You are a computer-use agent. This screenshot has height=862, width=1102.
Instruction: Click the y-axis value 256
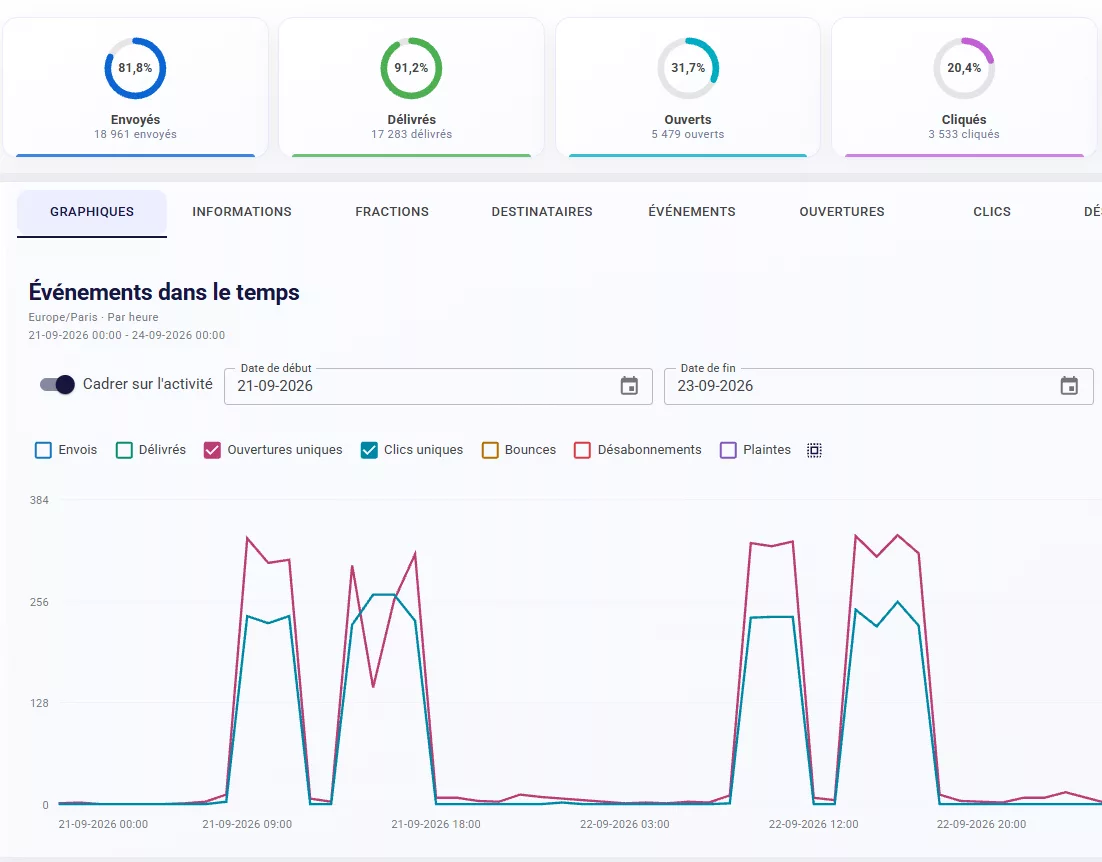pyautogui.click(x=39, y=602)
